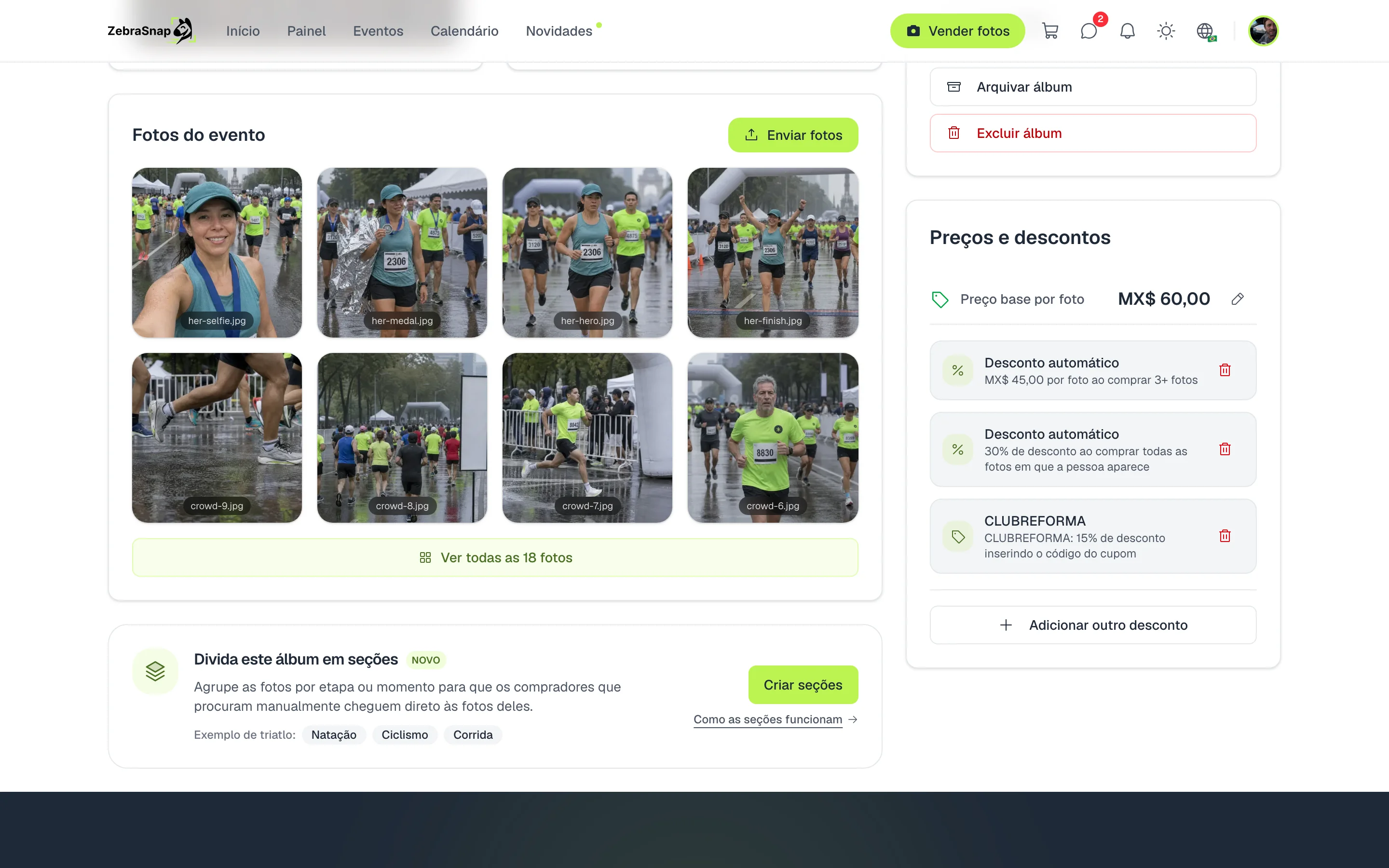Delete the CLUBREFORMA coupon
Viewport: 1389px width, 868px height.
point(1225,536)
